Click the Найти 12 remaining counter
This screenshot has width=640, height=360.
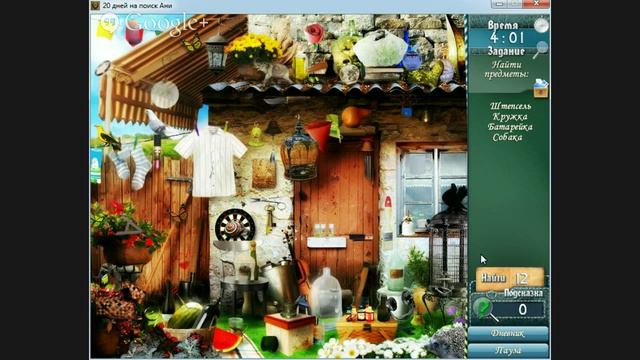510,278
